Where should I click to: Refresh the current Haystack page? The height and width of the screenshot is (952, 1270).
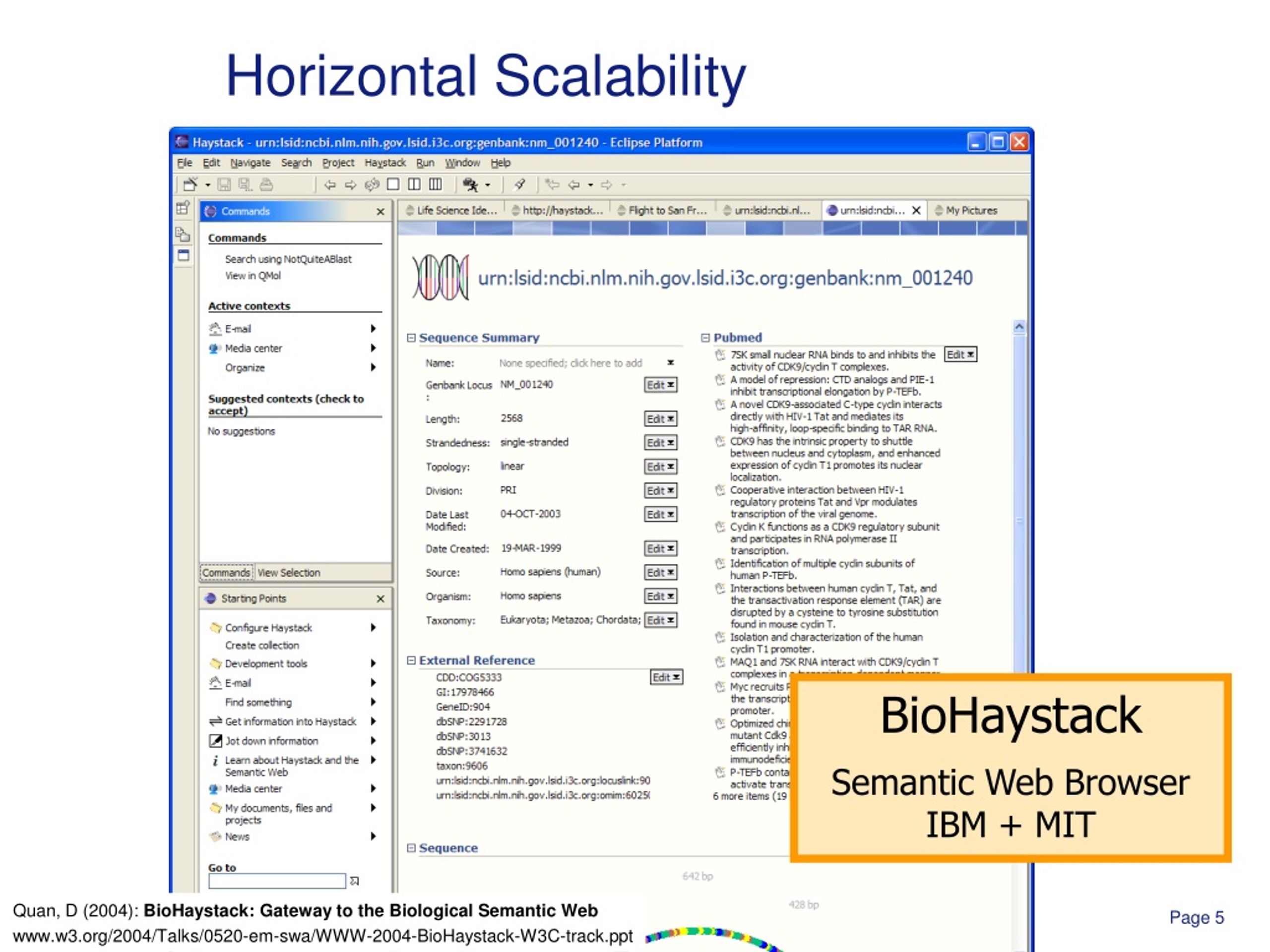coord(372,184)
